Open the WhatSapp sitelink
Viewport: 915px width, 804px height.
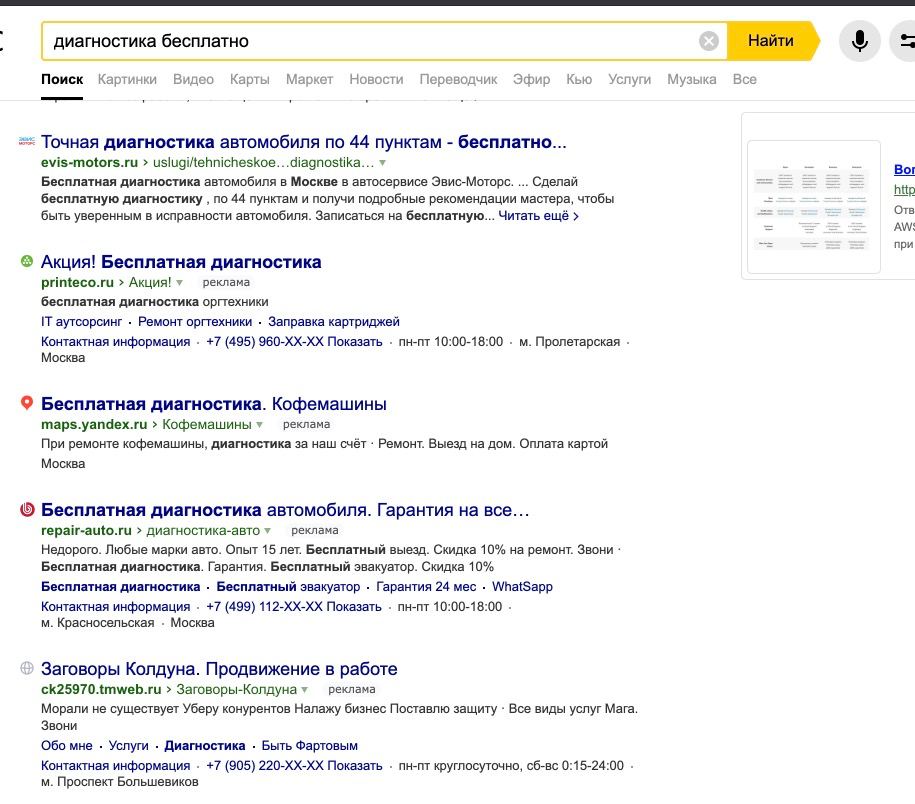(x=522, y=586)
